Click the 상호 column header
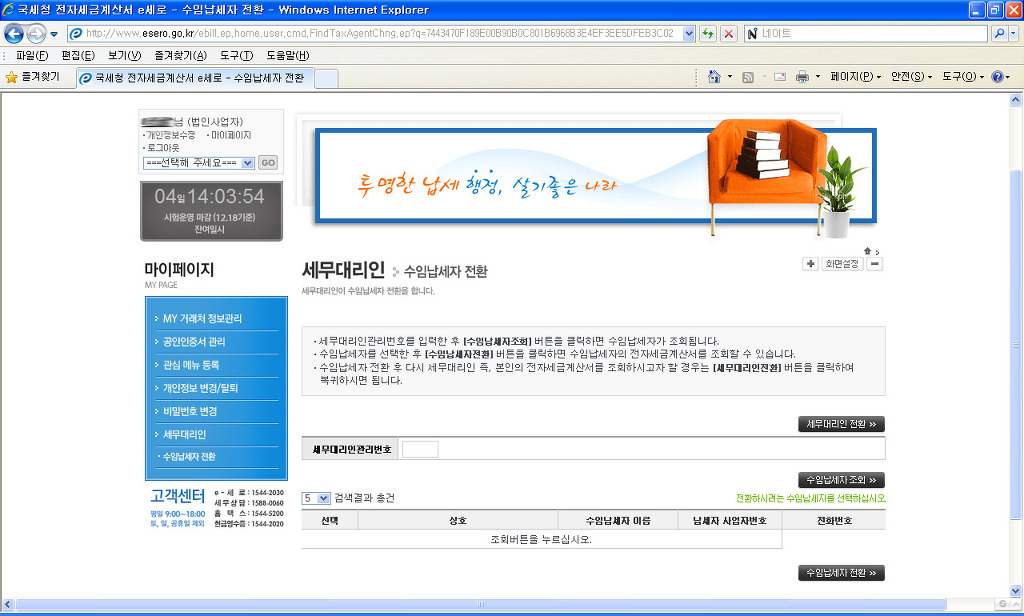This screenshot has height=616, width=1024. (x=458, y=521)
